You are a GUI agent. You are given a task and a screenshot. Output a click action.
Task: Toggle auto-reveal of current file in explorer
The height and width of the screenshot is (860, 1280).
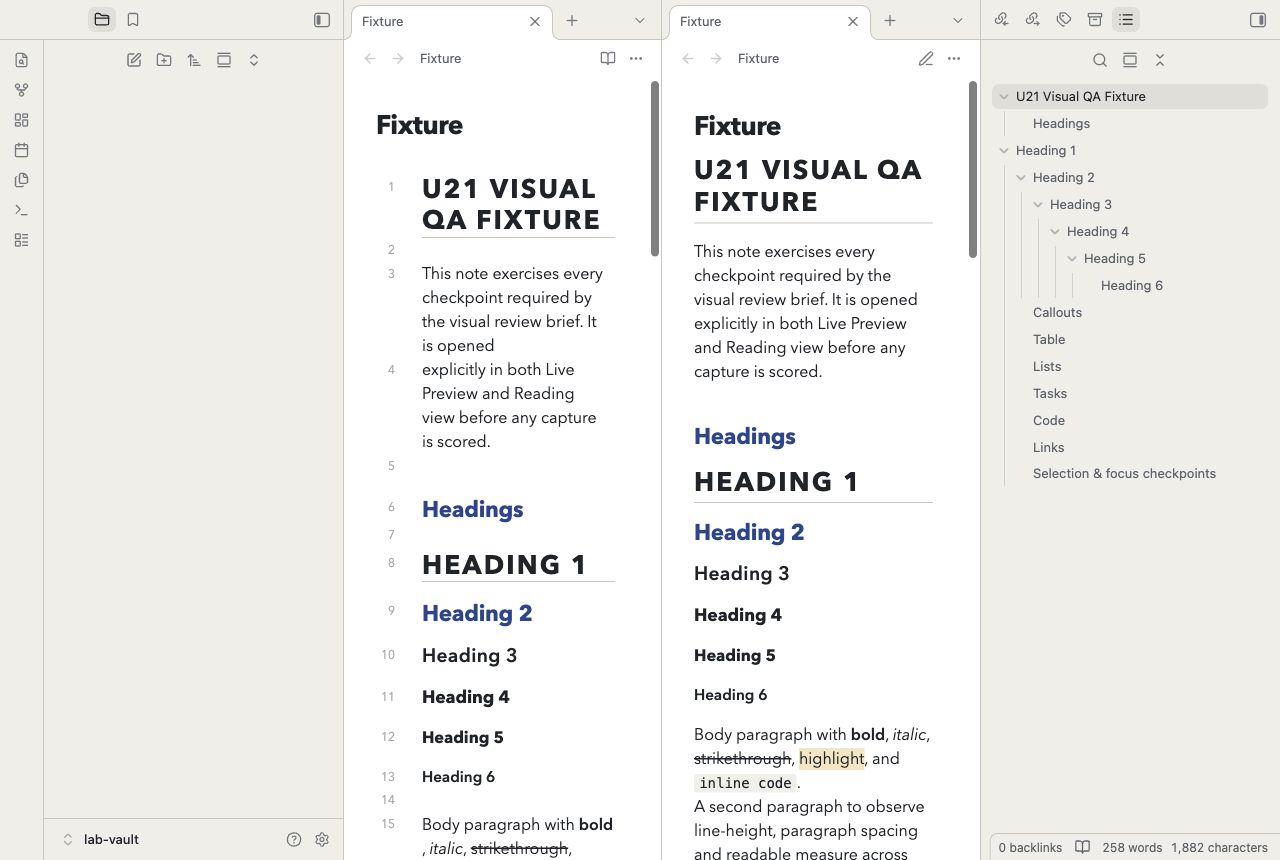(x=224, y=60)
